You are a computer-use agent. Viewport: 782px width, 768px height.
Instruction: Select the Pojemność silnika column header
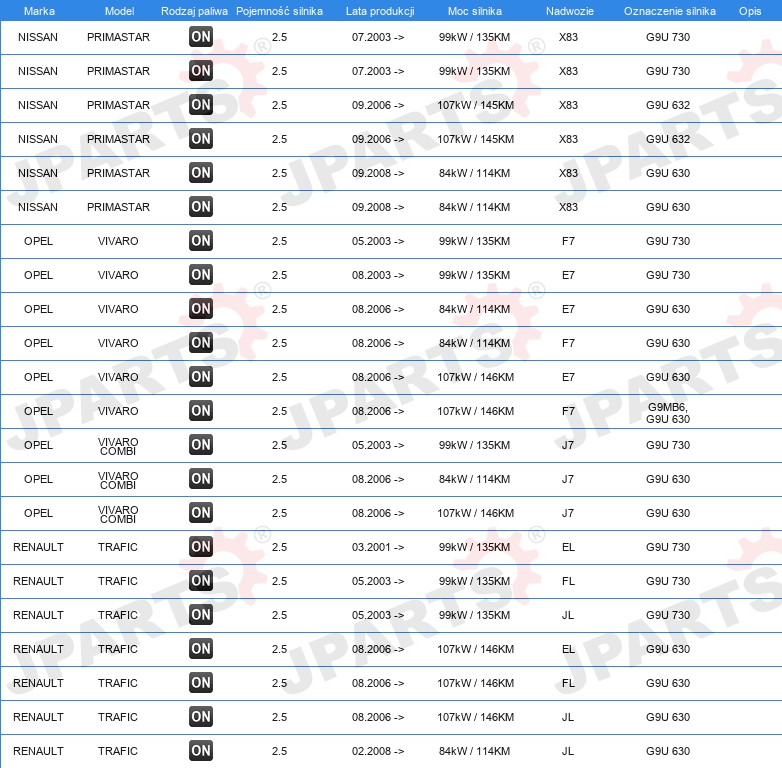[279, 11]
